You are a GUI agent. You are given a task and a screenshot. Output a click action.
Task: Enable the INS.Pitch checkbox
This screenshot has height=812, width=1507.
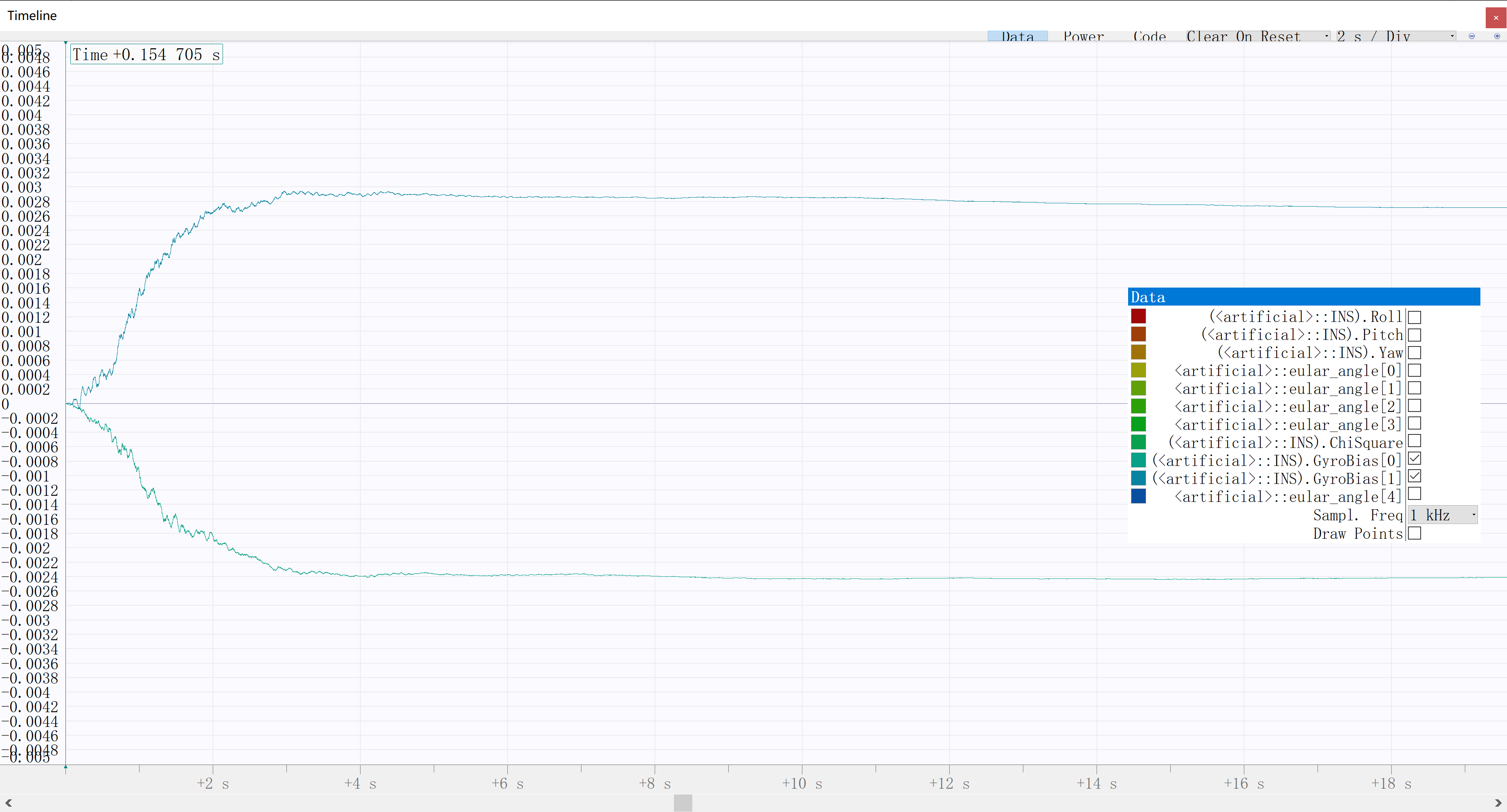[1414, 335]
